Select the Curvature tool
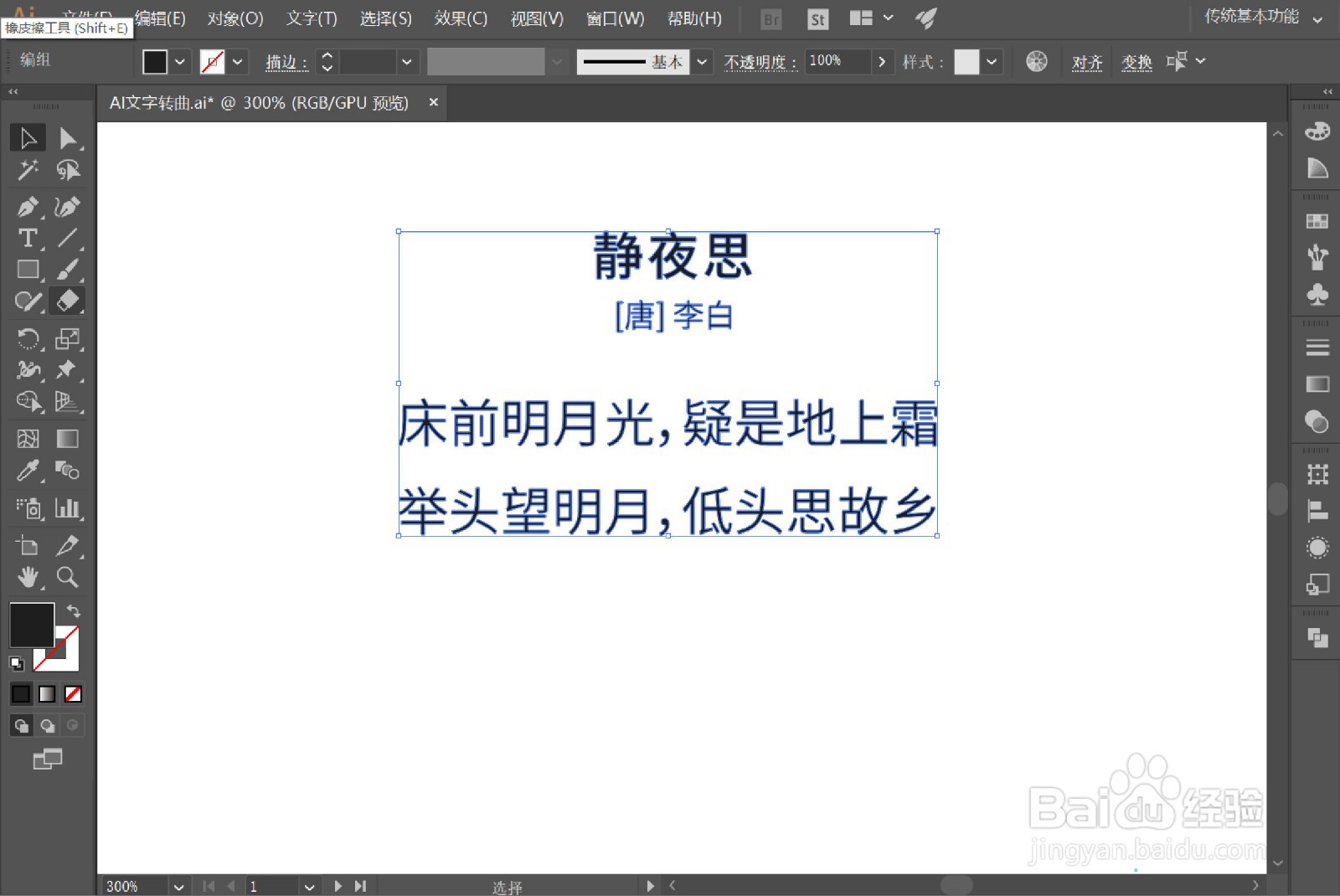This screenshot has height=896, width=1340. click(x=68, y=206)
